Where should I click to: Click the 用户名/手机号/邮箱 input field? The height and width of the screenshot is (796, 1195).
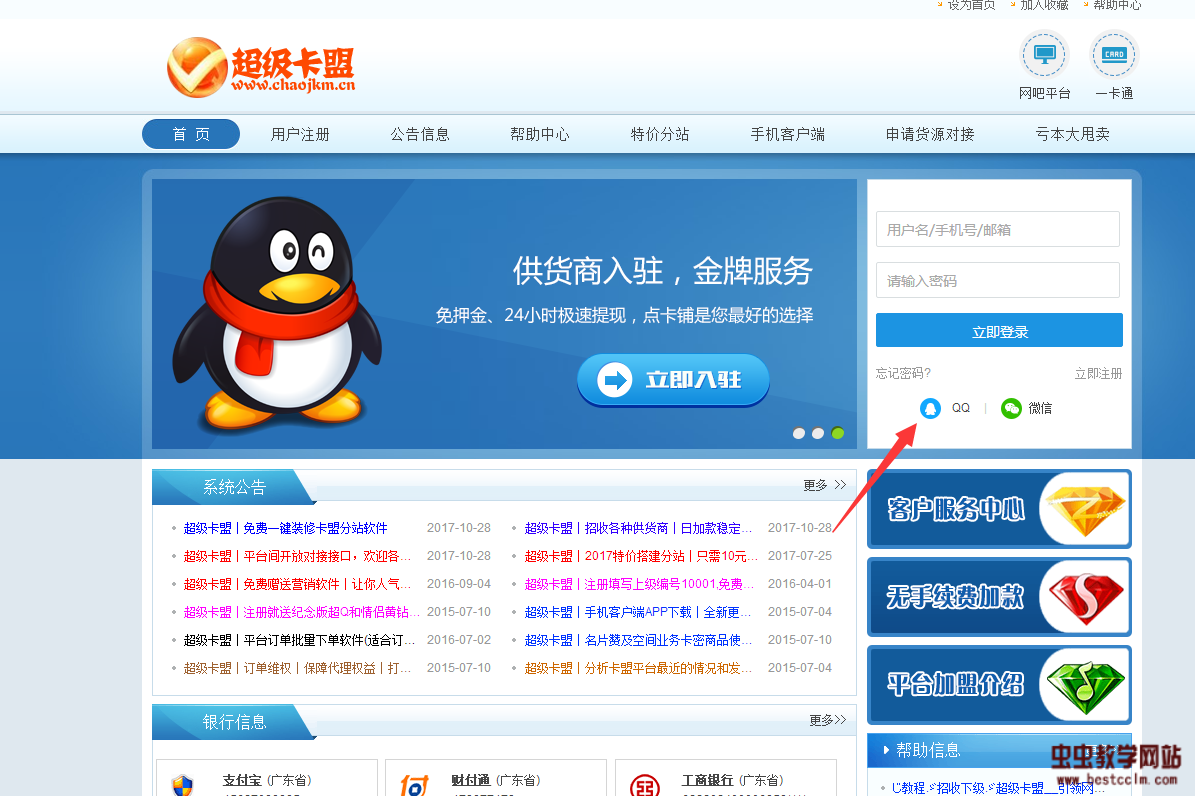pos(998,229)
